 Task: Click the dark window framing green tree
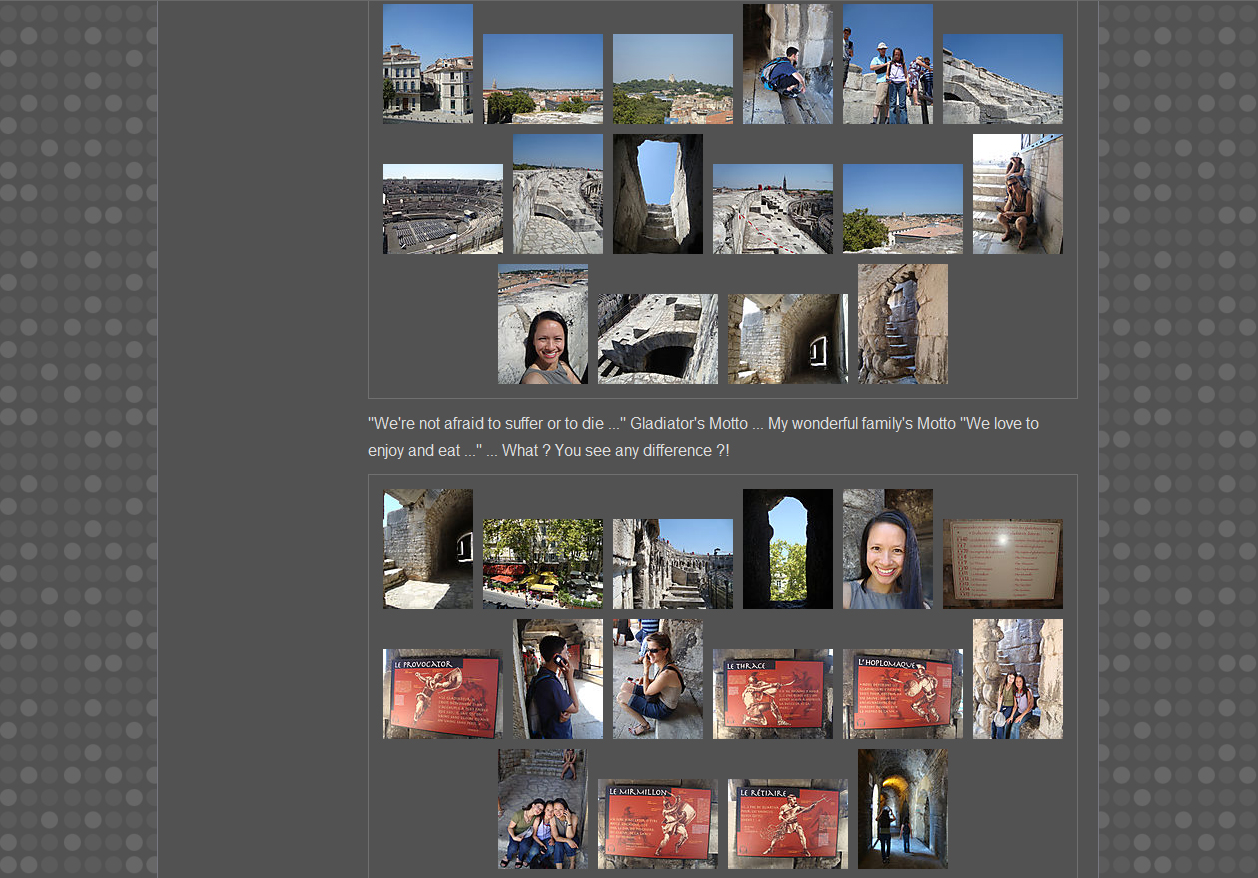click(787, 548)
